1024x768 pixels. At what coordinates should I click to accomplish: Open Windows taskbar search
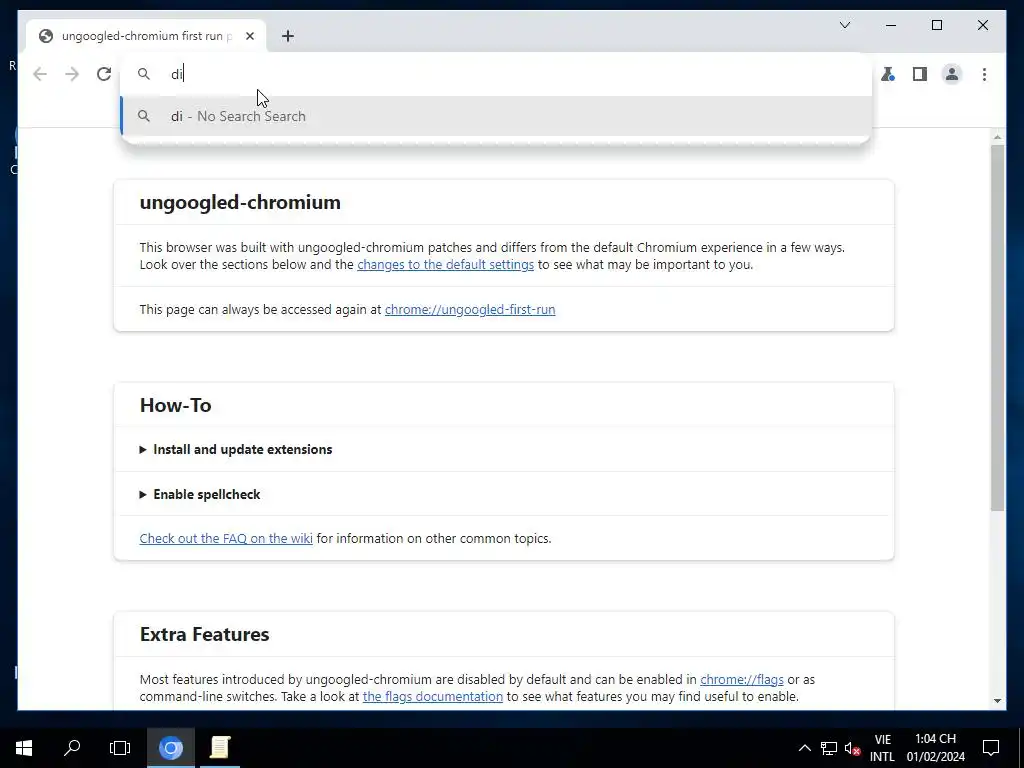click(x=72, y=748)
